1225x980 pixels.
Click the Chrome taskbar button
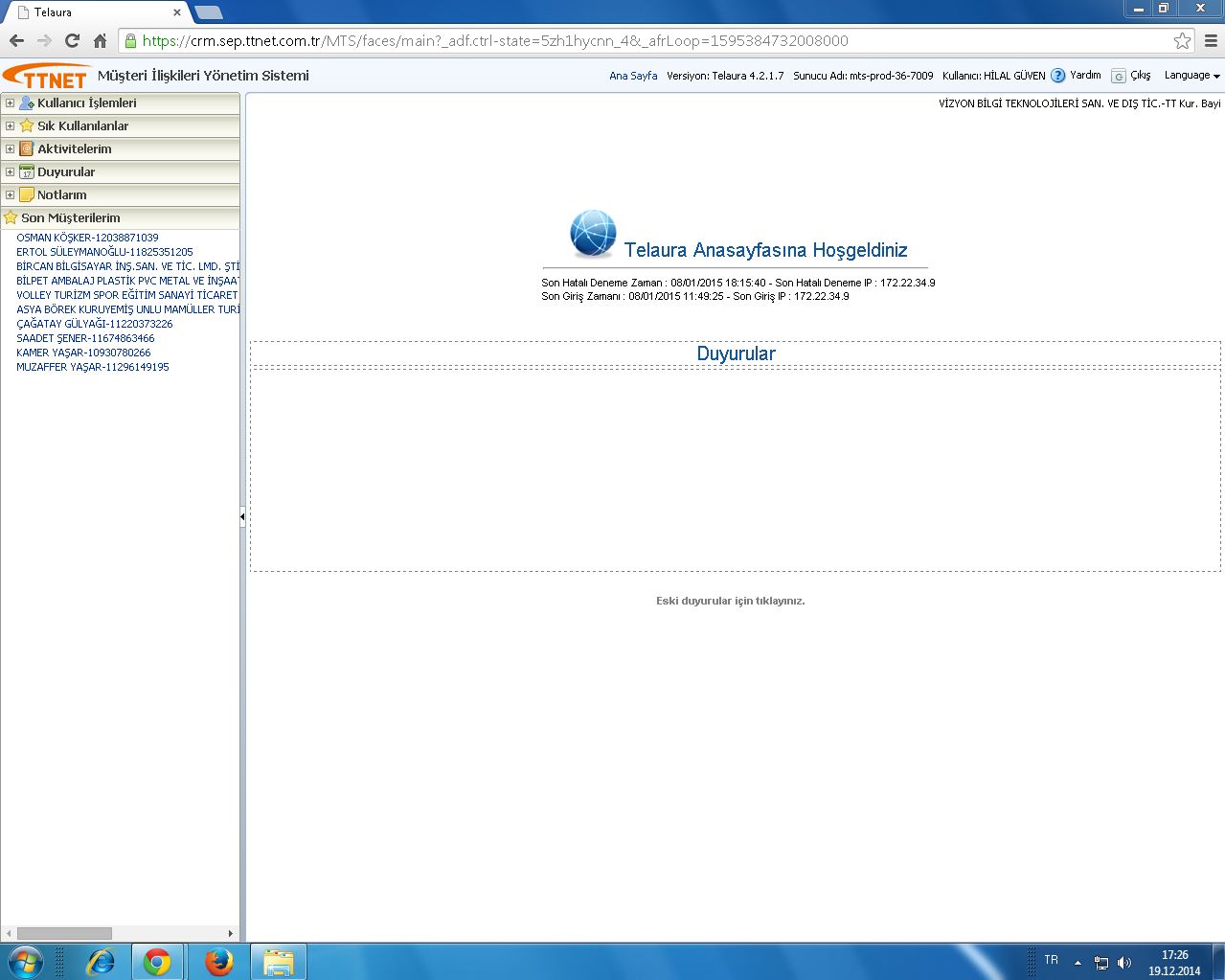click(x=157, y=962)
